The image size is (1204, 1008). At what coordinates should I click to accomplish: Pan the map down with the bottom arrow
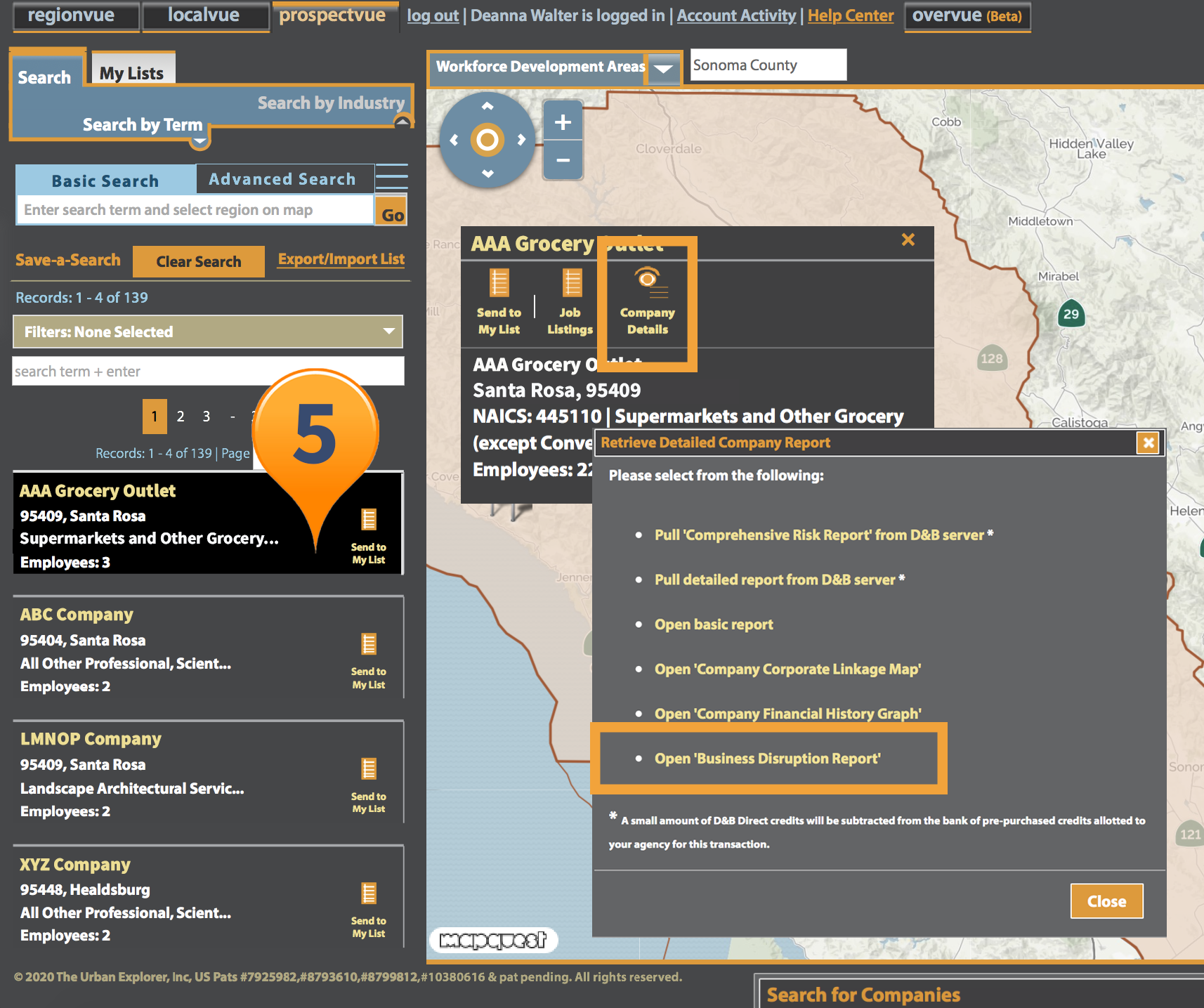pyautogui.click(x=488, y=173)
